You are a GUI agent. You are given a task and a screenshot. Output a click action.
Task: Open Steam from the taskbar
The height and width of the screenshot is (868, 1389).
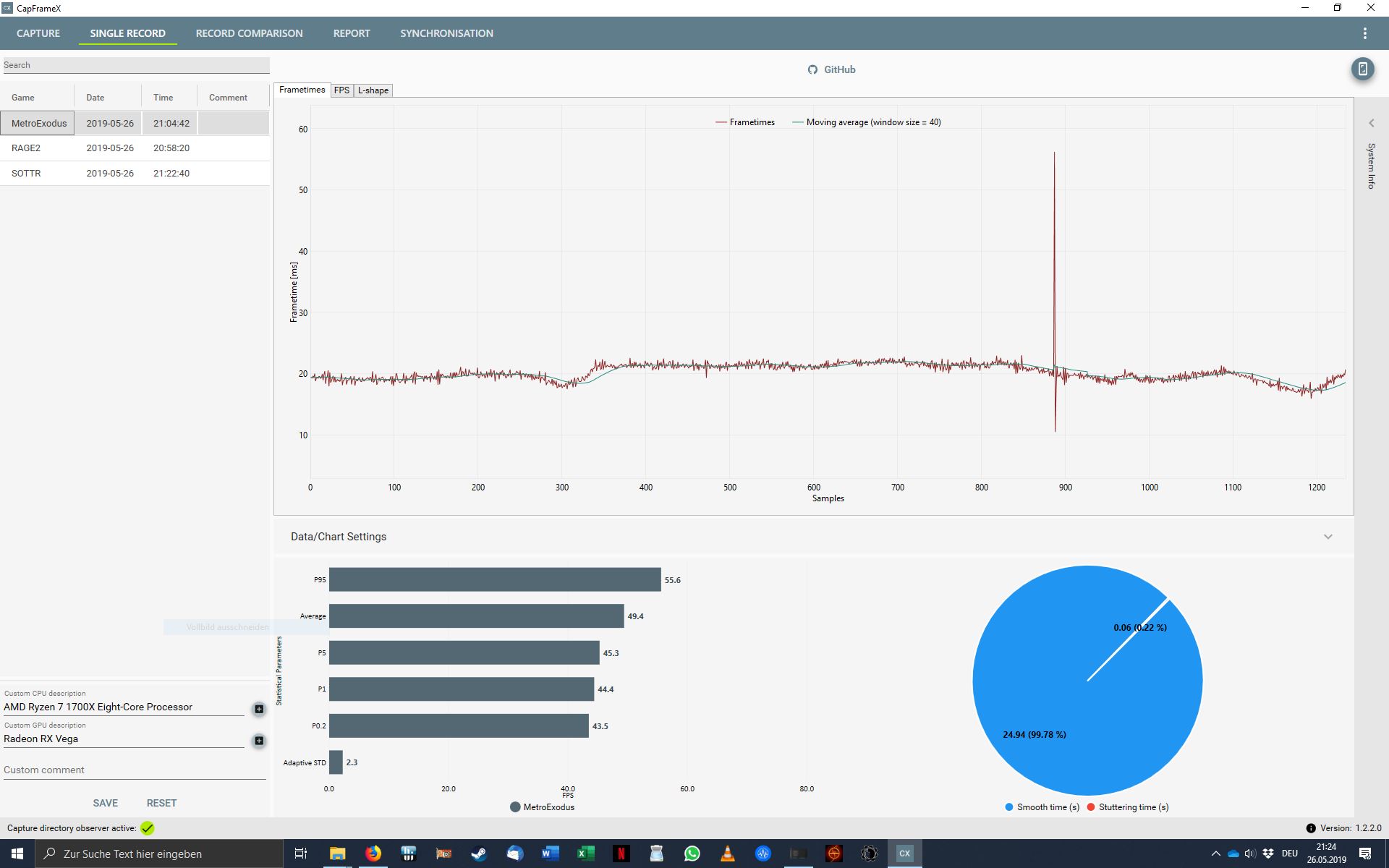click(x=478, y=854)
